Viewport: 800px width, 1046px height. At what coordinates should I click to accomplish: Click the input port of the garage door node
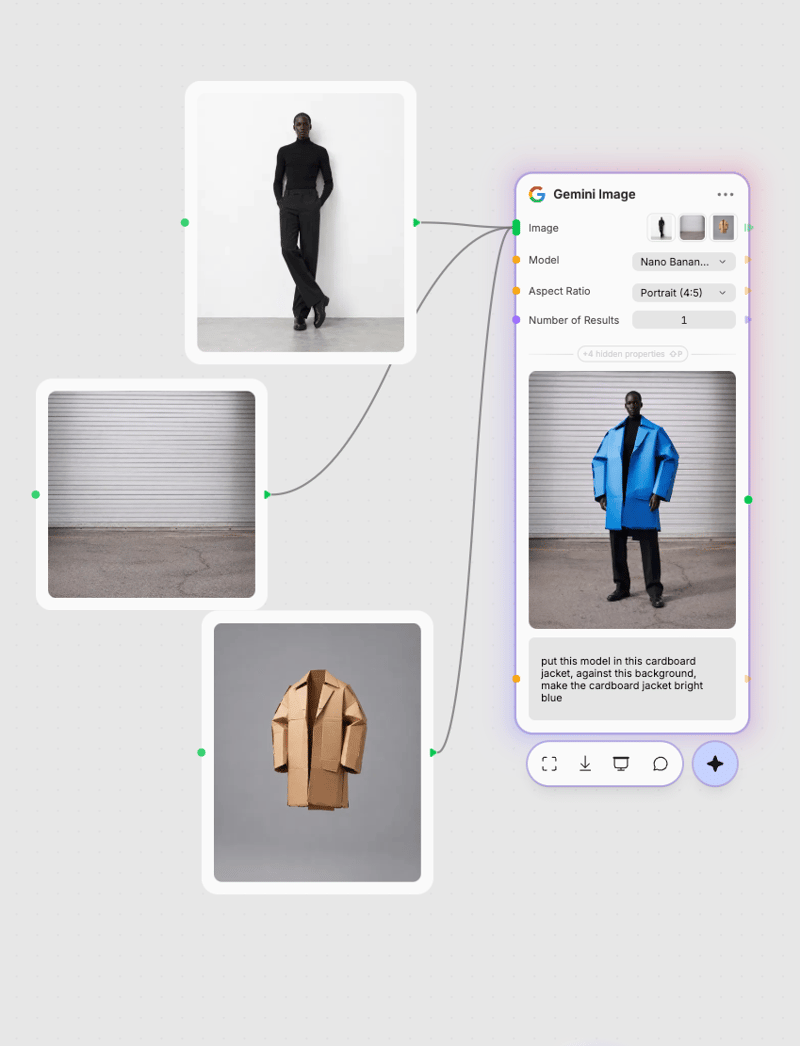(x=35, y=494)
